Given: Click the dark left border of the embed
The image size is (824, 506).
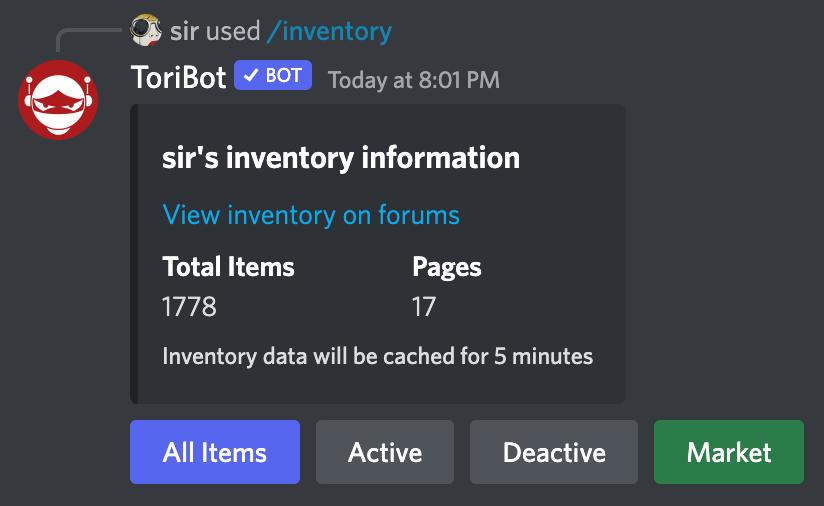Looking at the screenshot, I should tap(133, 254).
